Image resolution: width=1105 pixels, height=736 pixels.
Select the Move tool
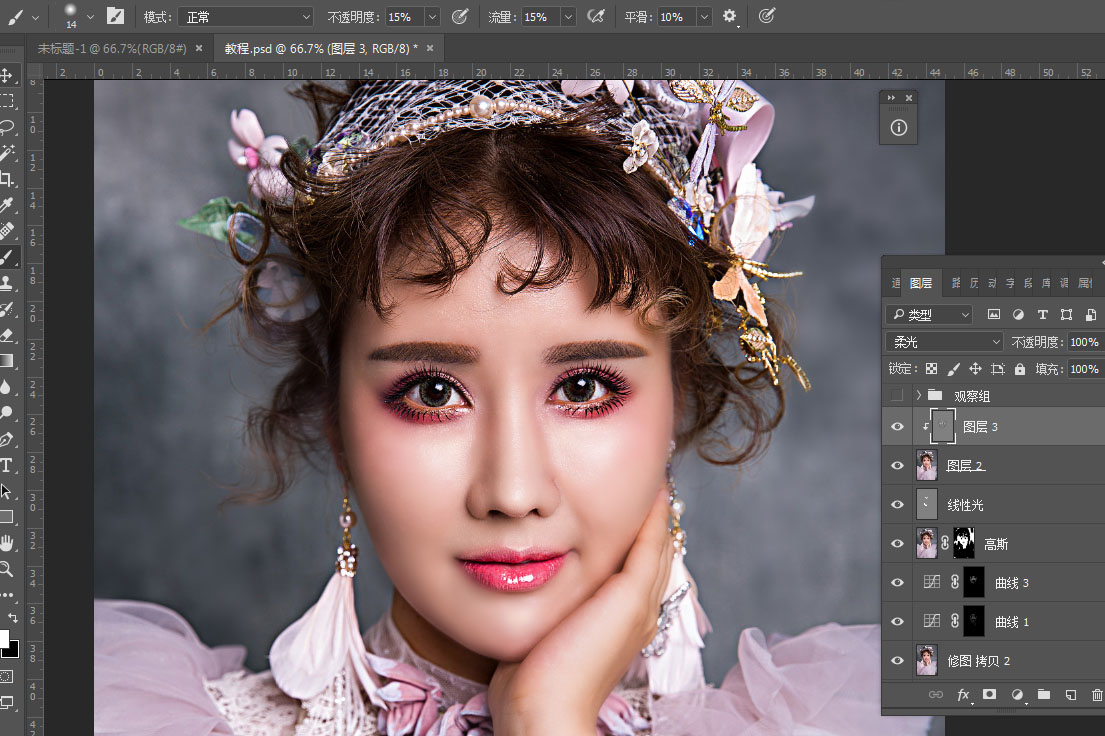[x=7, y=75]
